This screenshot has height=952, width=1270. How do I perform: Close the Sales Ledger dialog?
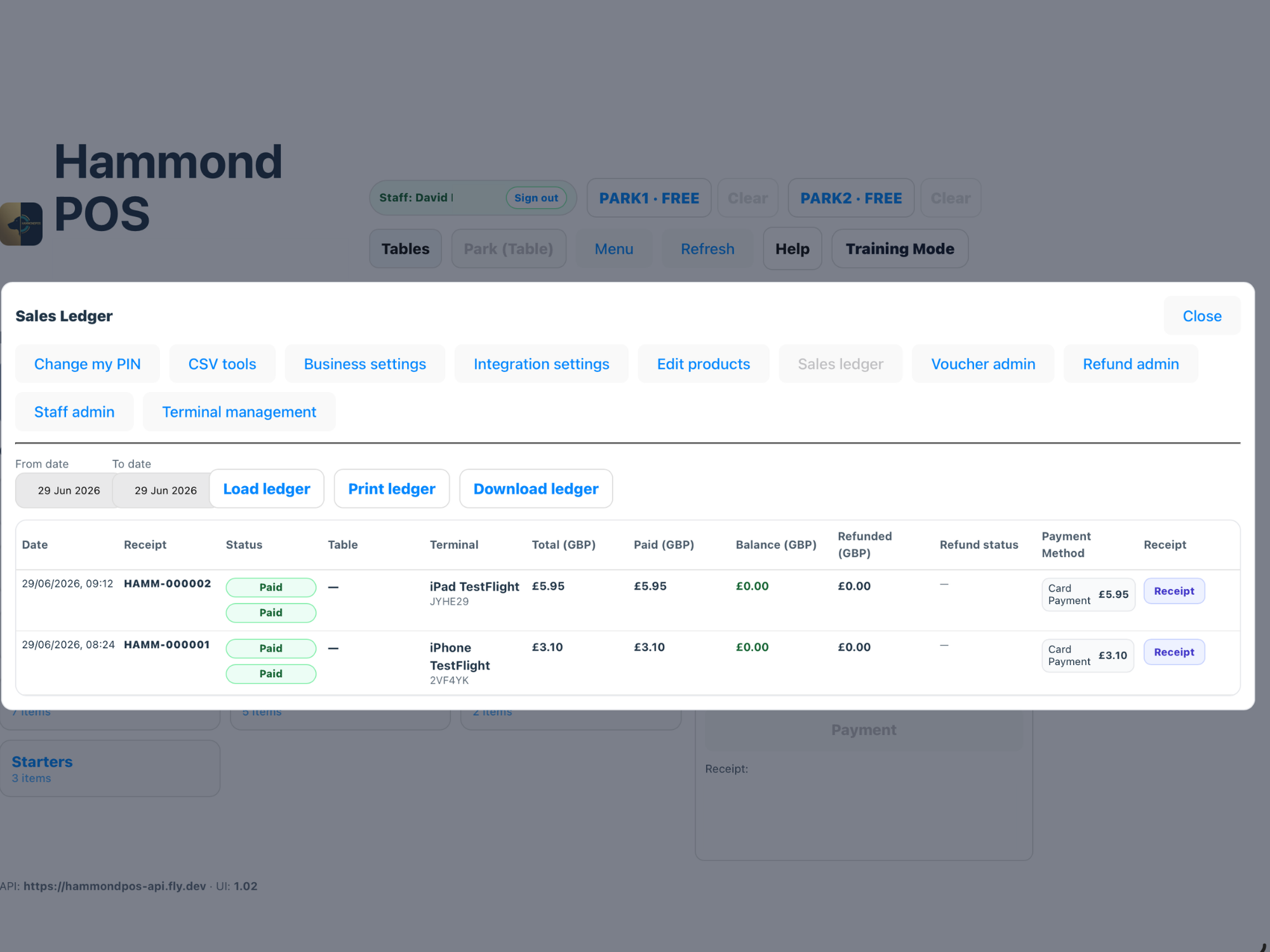[x=1201, y=316]
